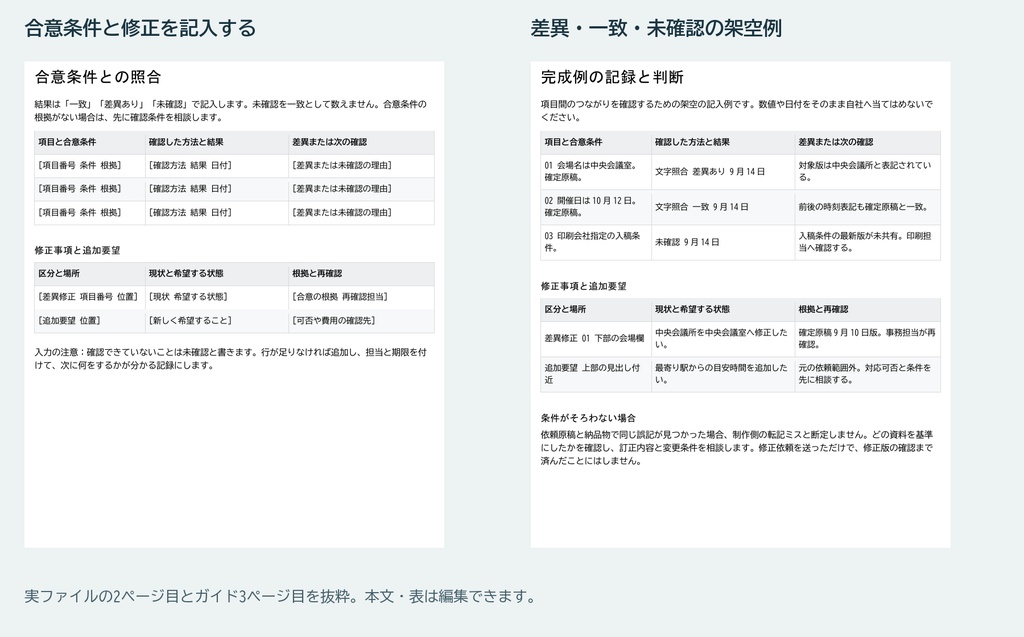
Task: Select the cell [追加要望 位置]
Action: coord(89,321)
